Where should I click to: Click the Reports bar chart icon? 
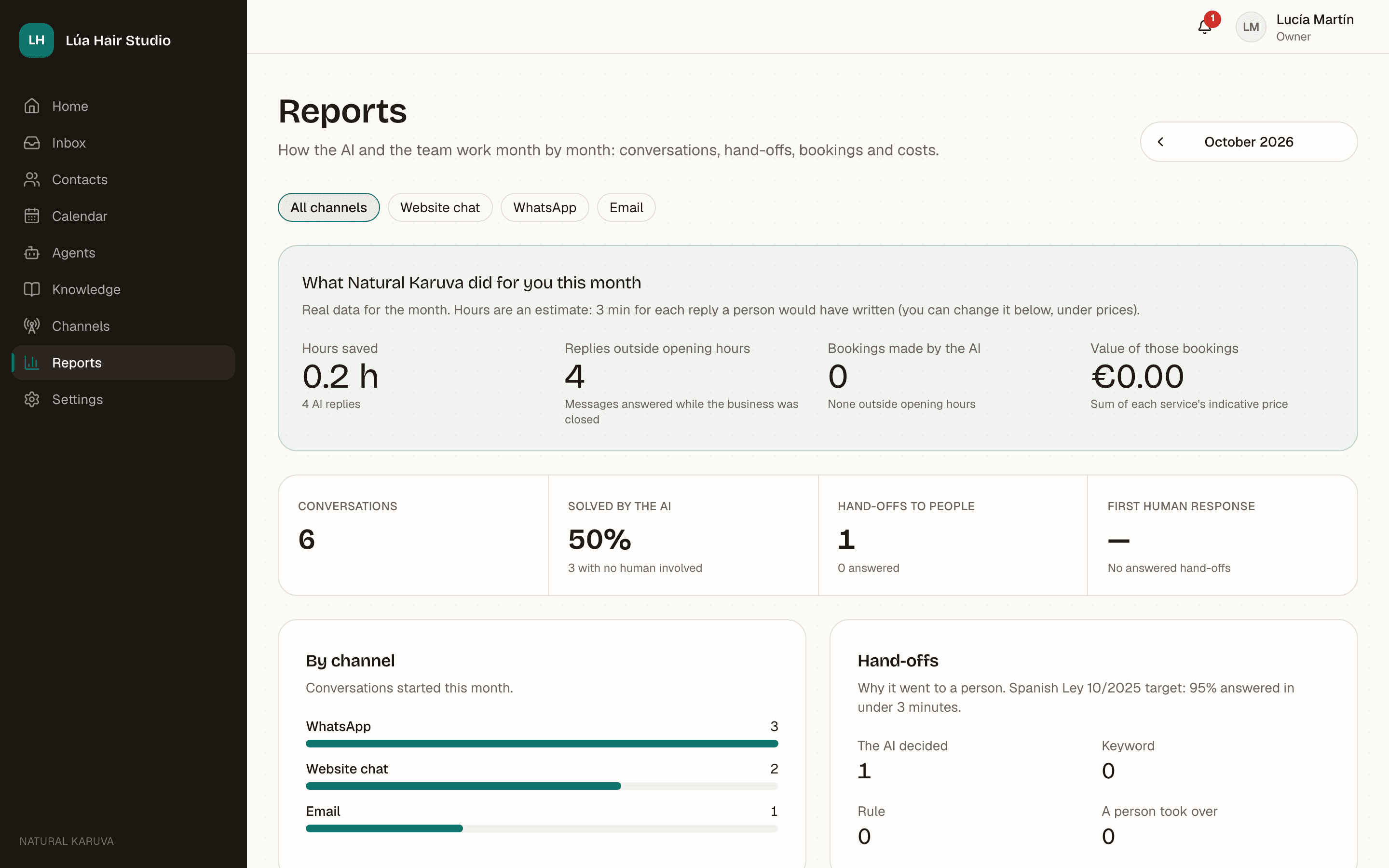[31, 363]
